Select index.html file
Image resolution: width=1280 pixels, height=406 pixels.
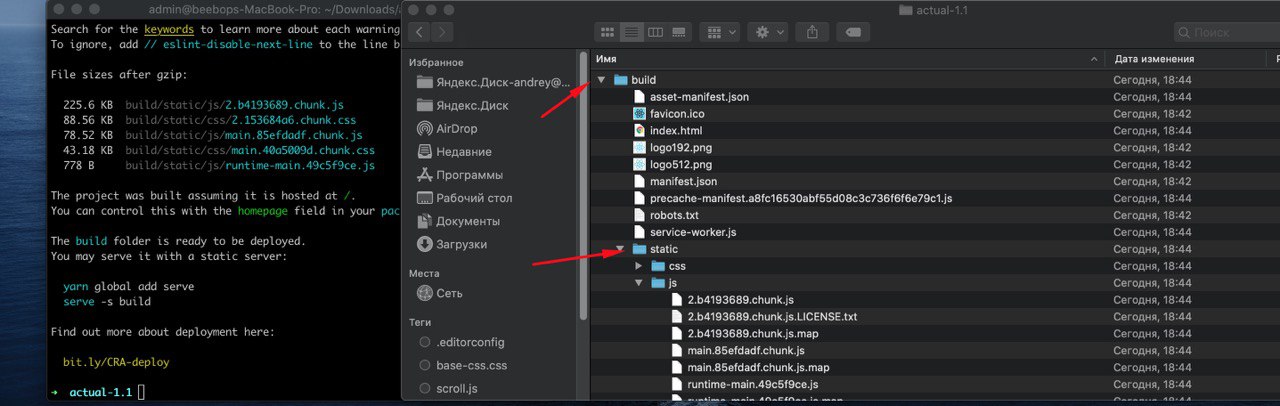(x=676, y=131)
